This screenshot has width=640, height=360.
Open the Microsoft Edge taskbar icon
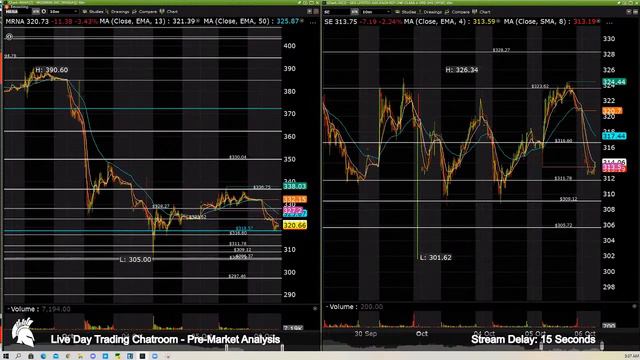point(43,356)
